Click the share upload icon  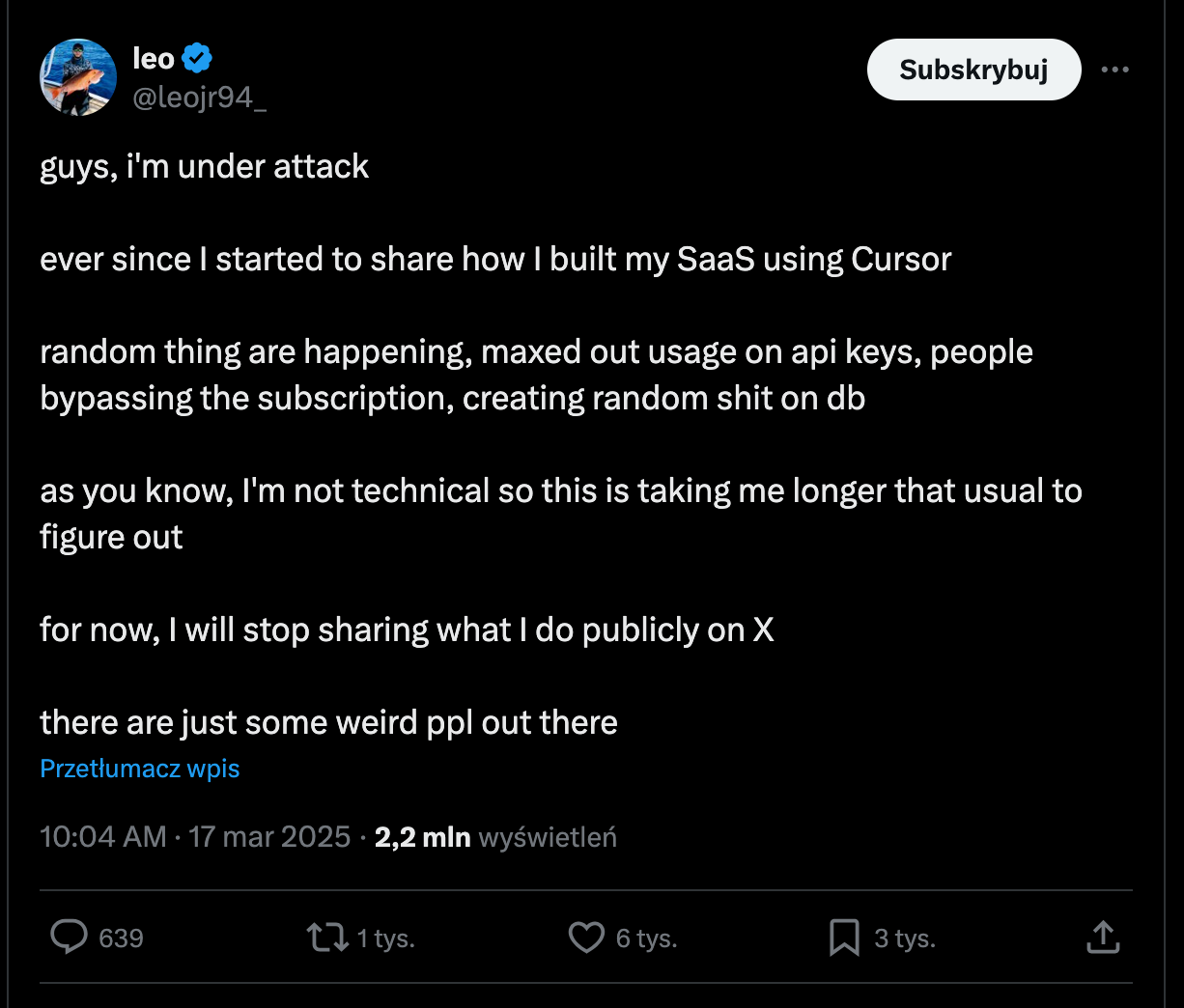click(x=1103, y=937)
